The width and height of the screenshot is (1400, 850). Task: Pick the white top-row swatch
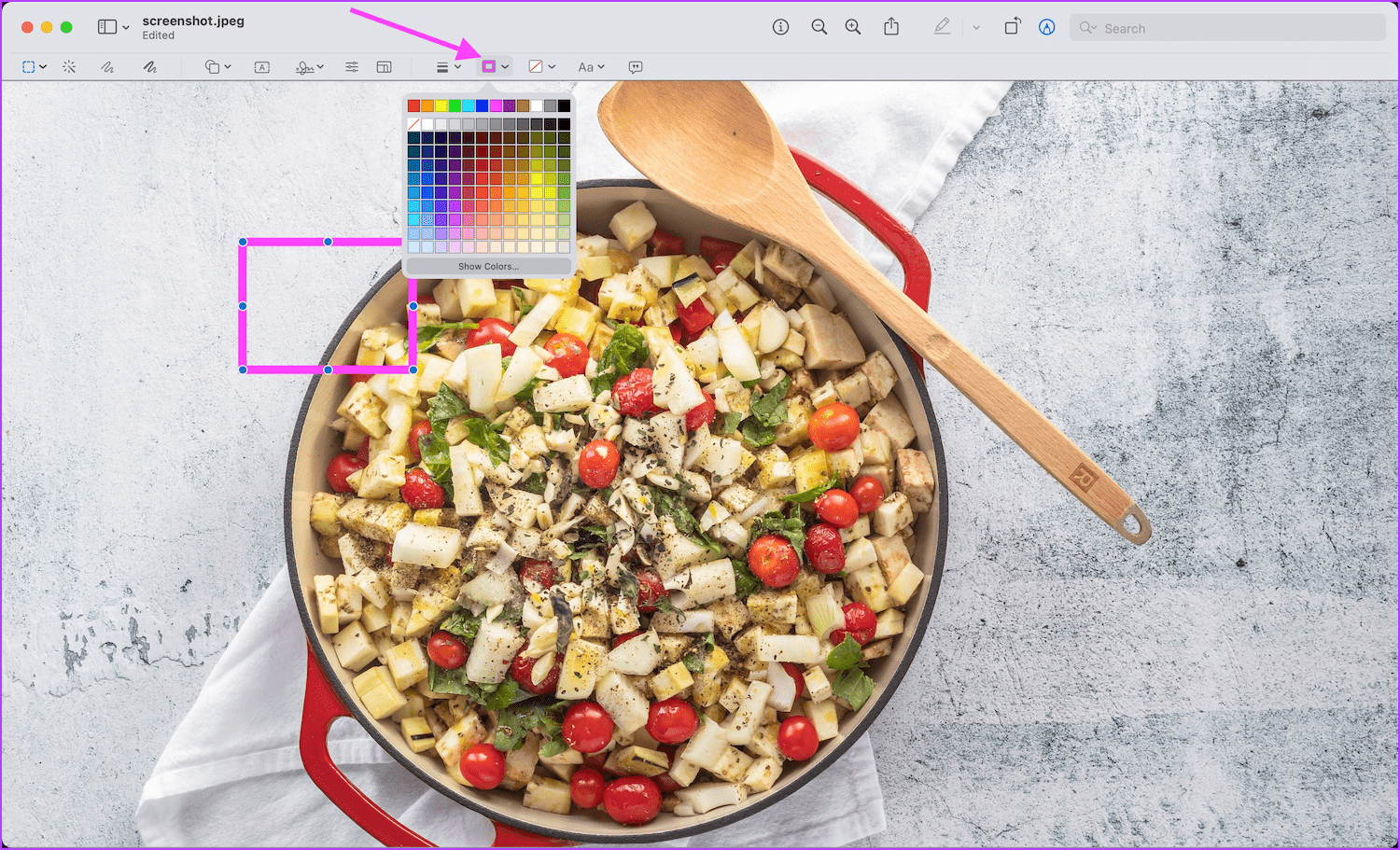pyautogui.click(x=537, y=105)
